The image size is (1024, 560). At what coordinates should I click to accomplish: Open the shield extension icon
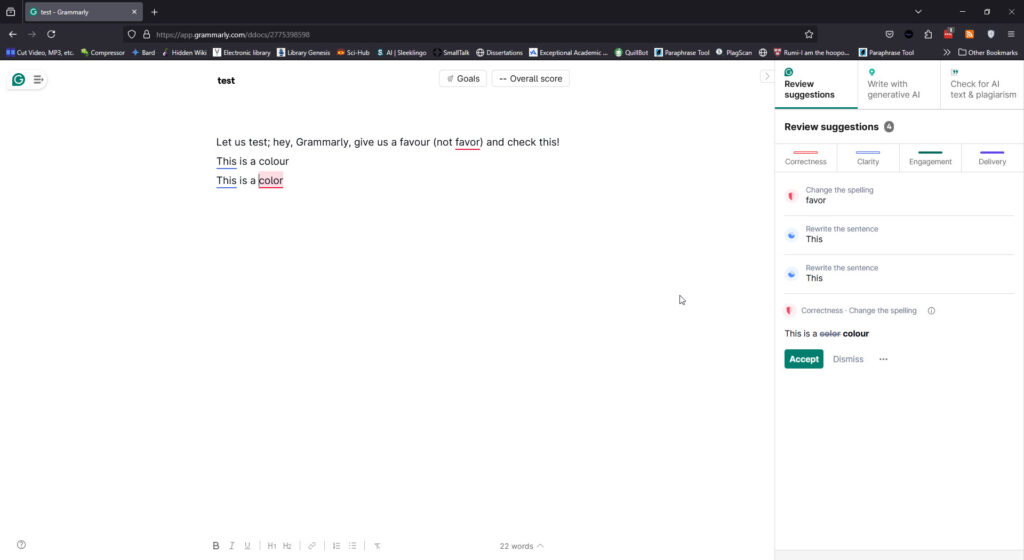(x=990, y=34)
